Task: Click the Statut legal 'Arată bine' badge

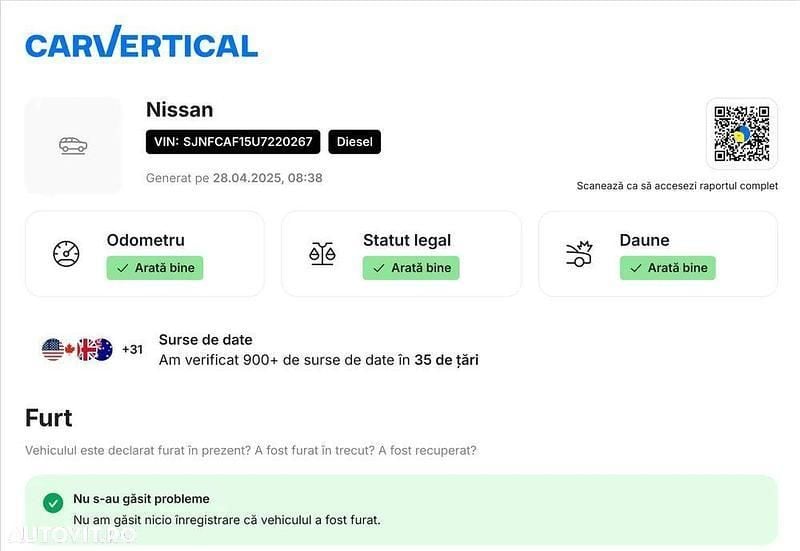Action: point(411,268)
